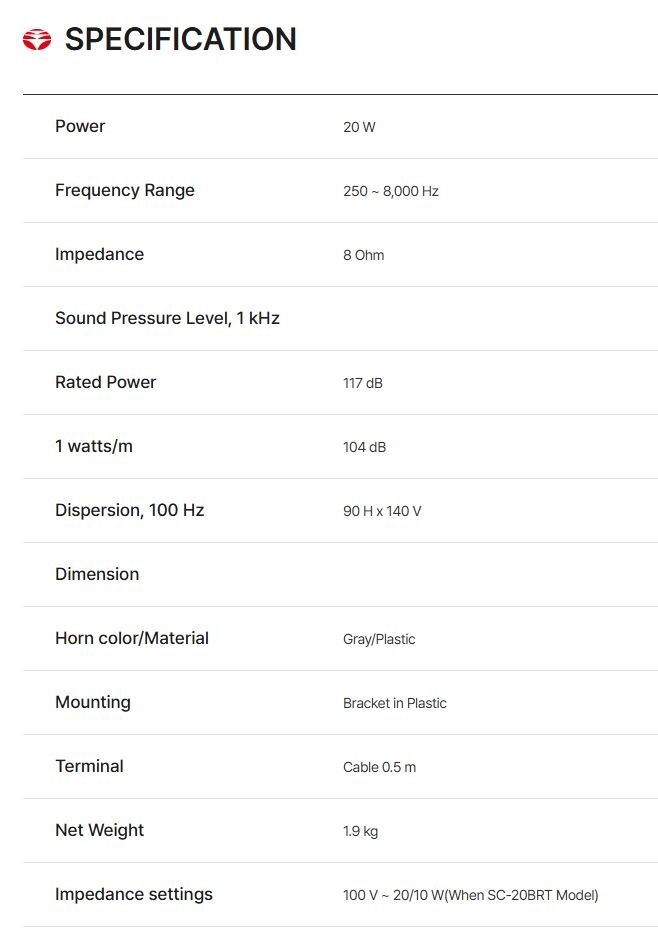Click the red logo icon beside SPECIFICATION
The height and width of the screenshot is (934, 658).
tap(37, 39)
